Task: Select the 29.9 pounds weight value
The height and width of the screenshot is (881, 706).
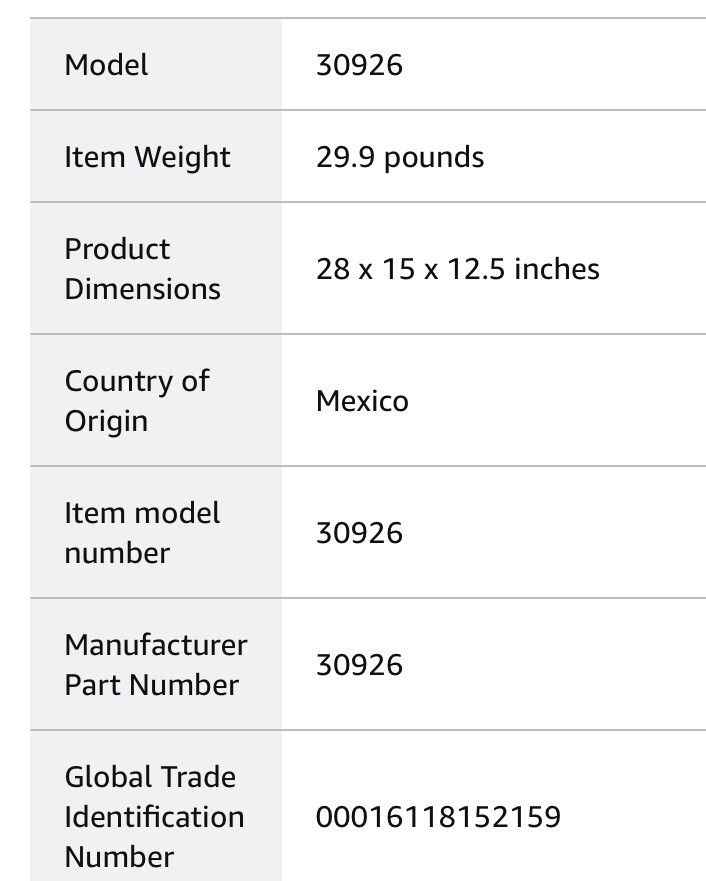Action: pos(399,157)
